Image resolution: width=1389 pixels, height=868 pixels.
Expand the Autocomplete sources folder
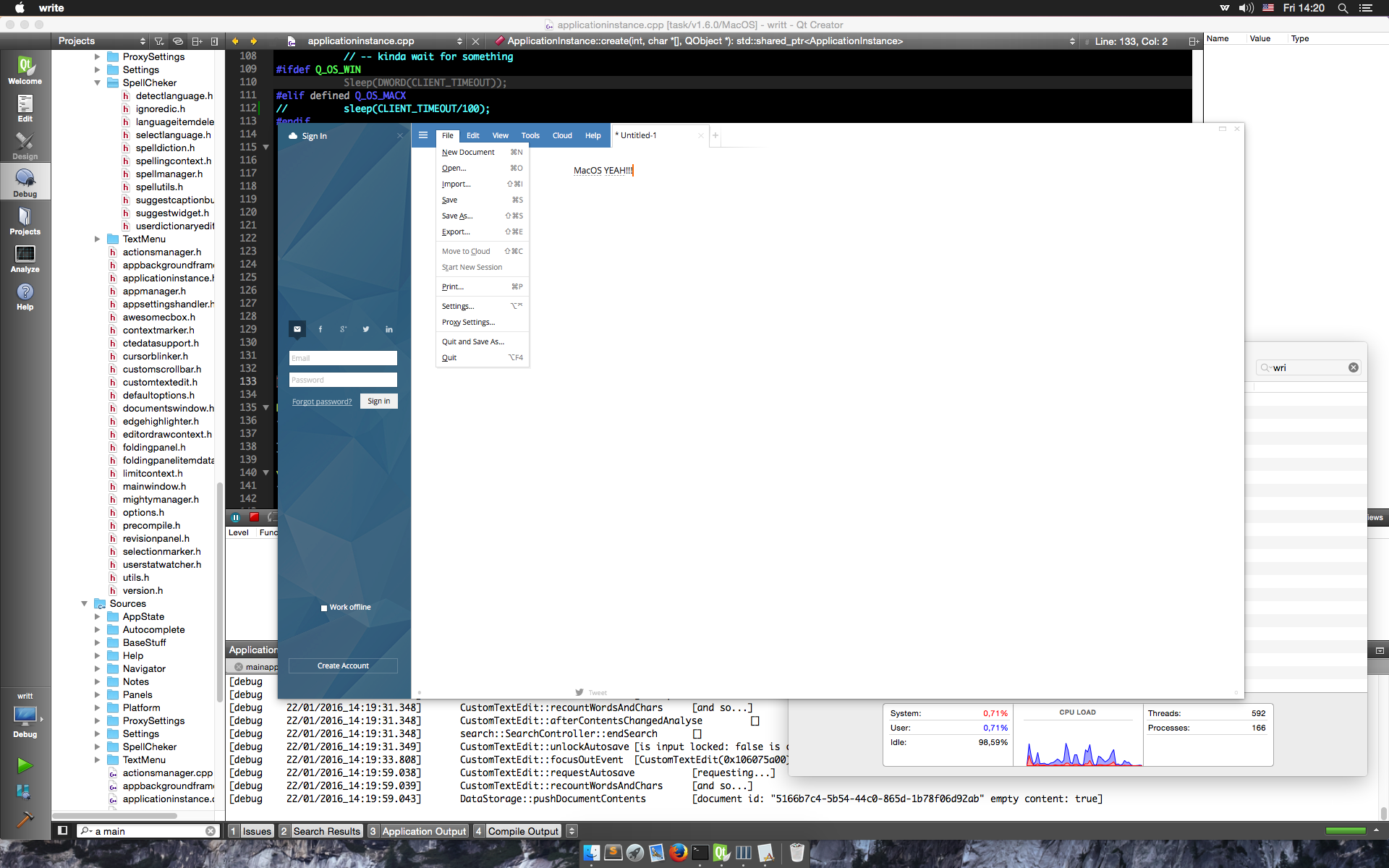pos(98,629)
